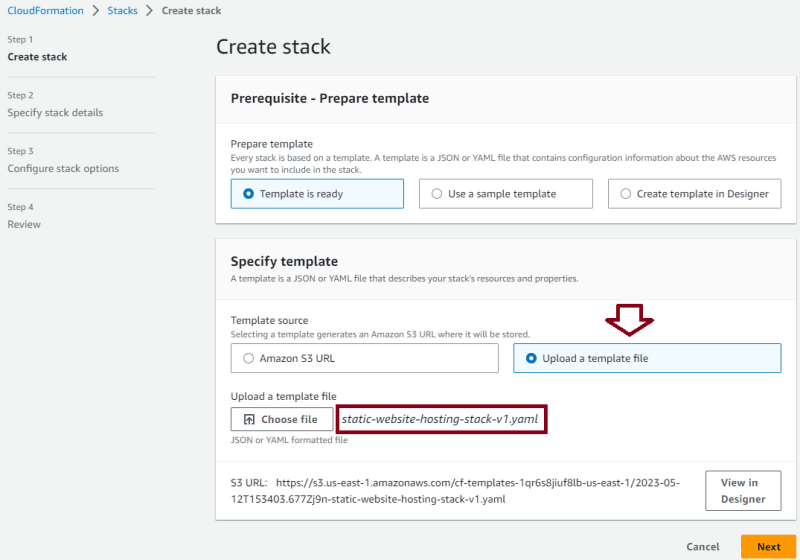Viewport: 800px width, 560px height.
Task: Open the CloudFormation breadcrumb link
Action: pos(45,11)
